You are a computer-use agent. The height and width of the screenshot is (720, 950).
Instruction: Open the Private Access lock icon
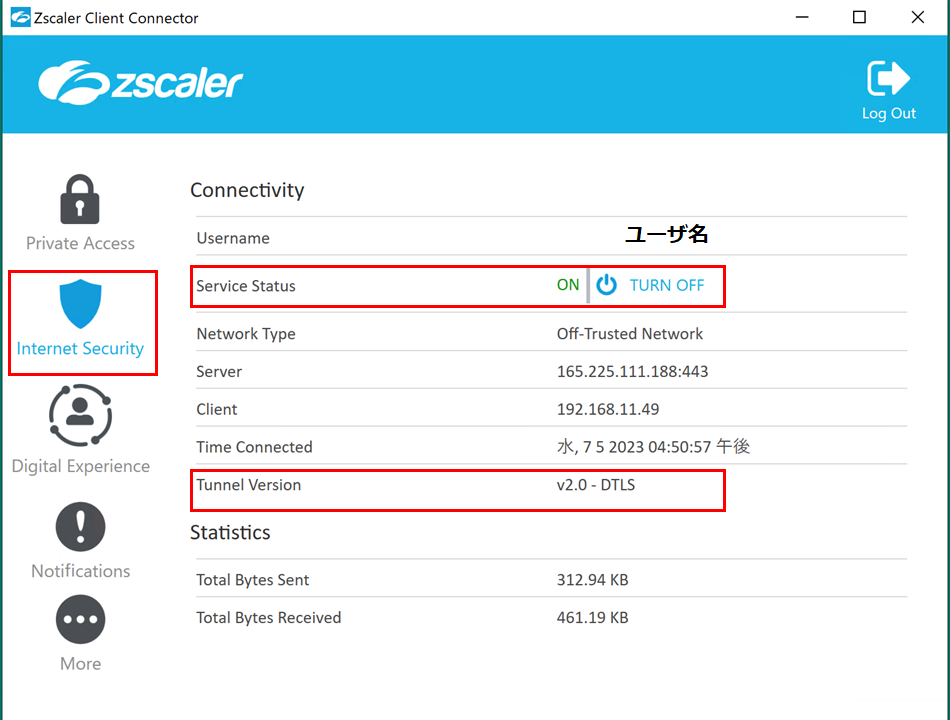79,199
